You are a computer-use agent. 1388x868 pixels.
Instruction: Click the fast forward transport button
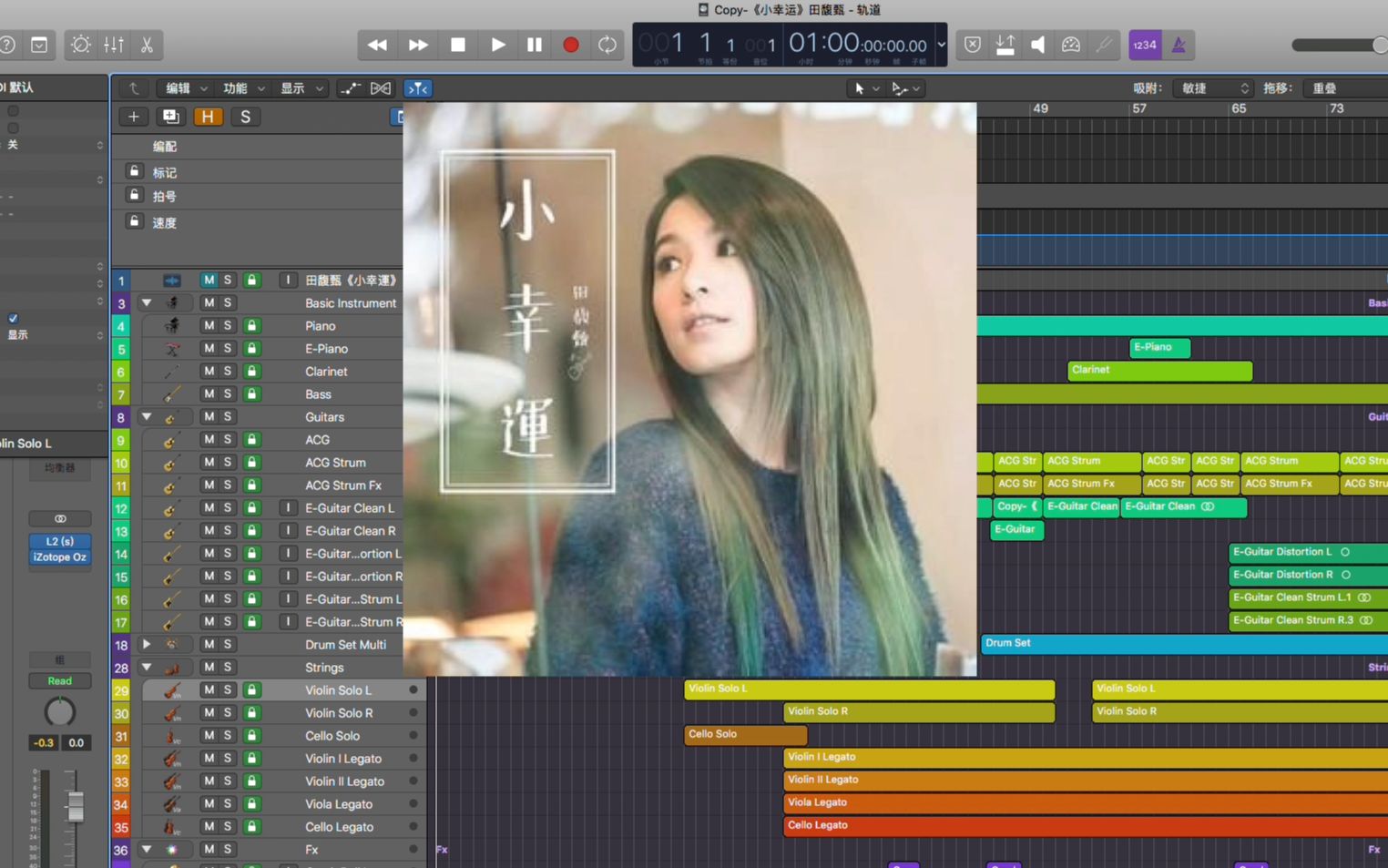pos(418,45)
